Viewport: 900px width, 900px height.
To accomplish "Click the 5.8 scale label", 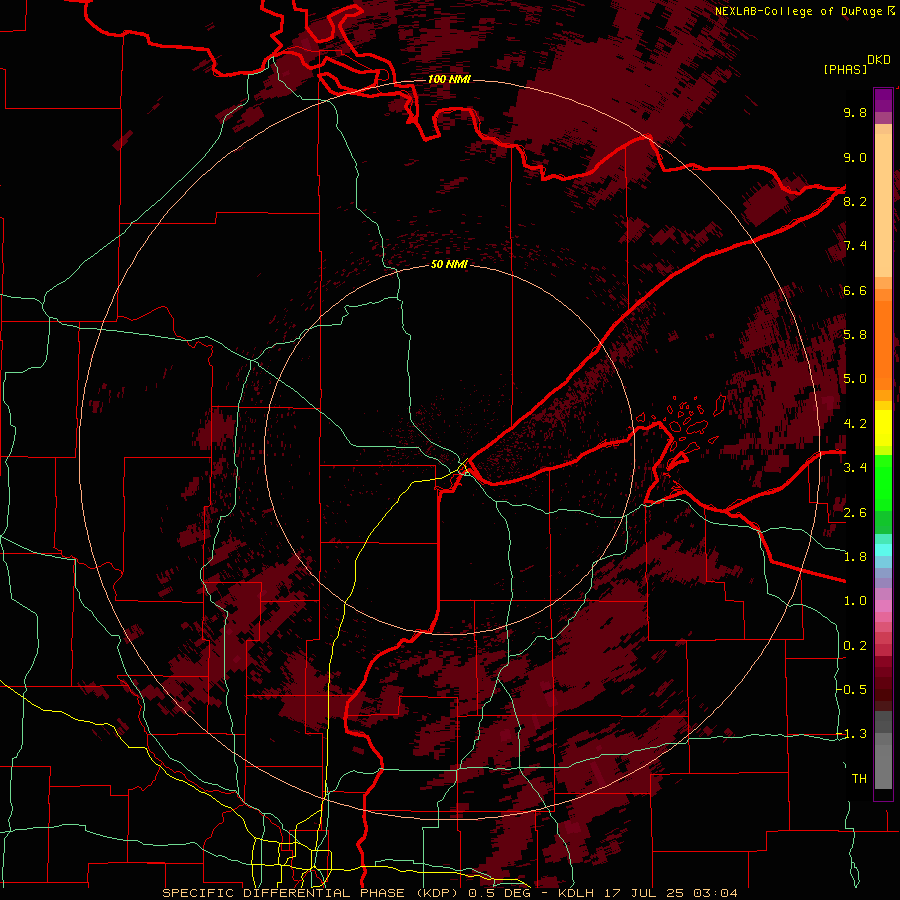I will pyautogui.click(x=855, y=334).
